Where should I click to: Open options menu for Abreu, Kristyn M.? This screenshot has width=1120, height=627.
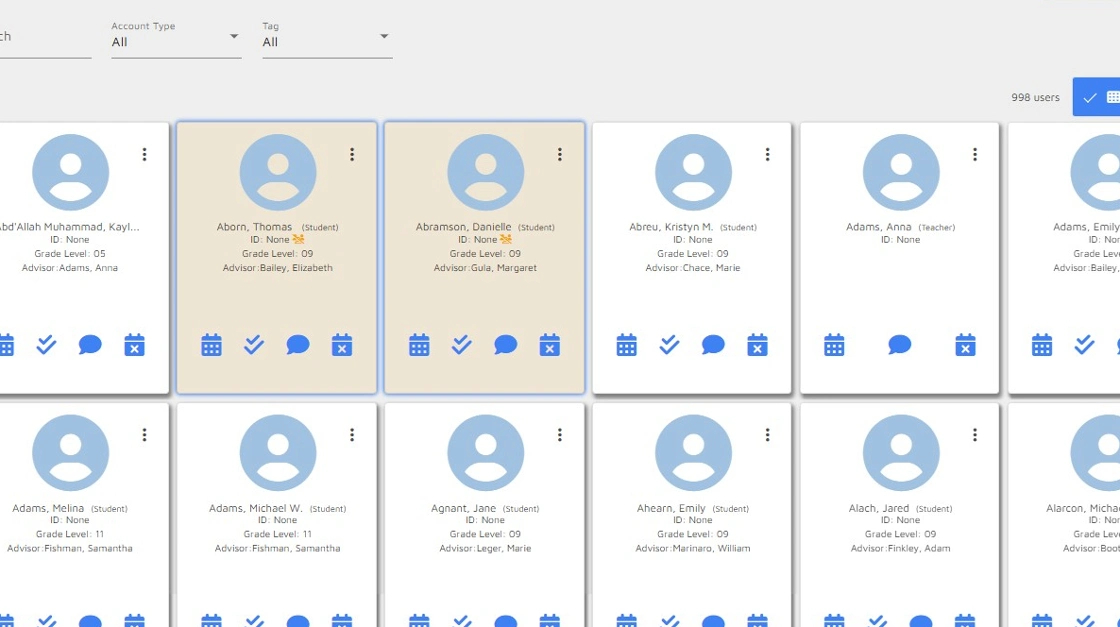click(768, 154)
